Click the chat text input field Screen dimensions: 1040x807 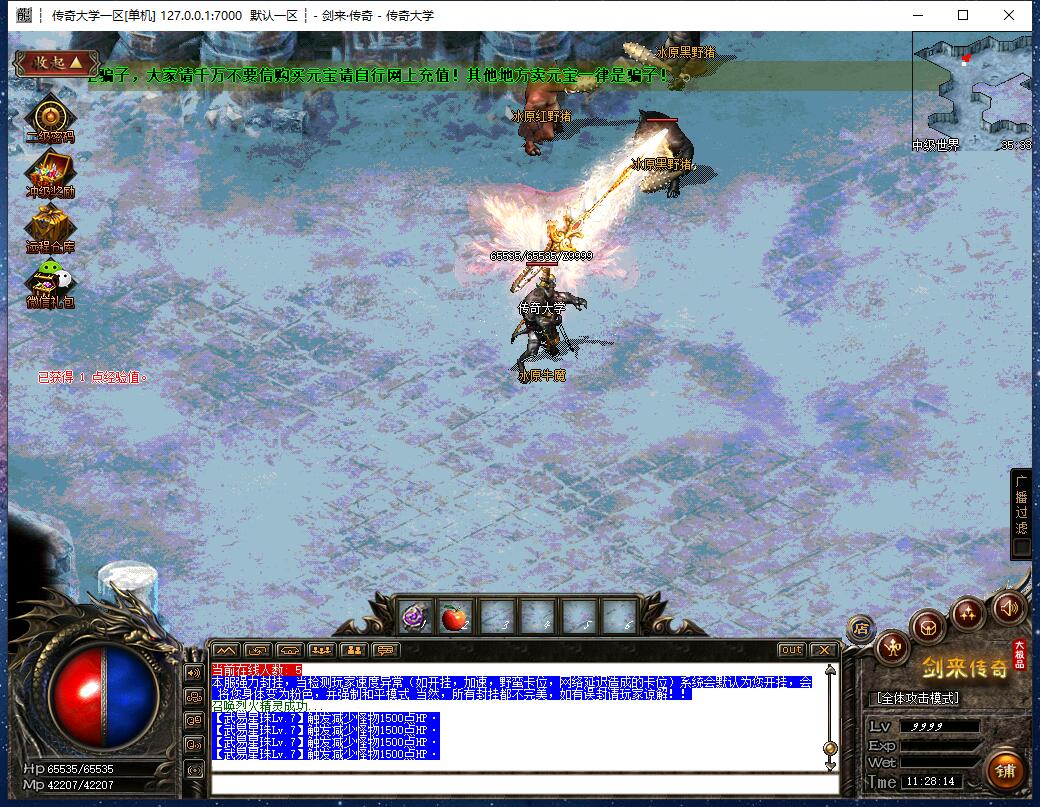point(525,784)
